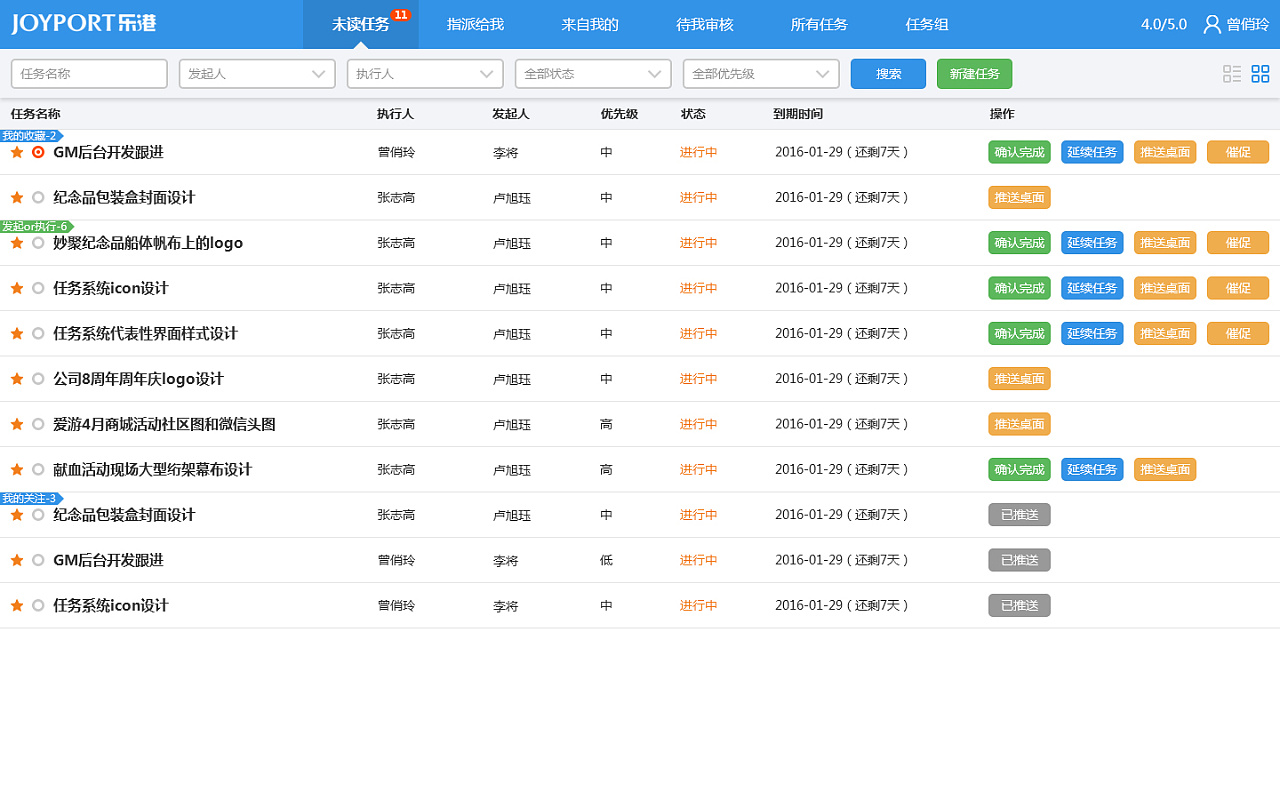Click 催促 for the first GM后台开发跟进 row
The width and height of the screenshot is (1280, 800).
coord(1238,152)
